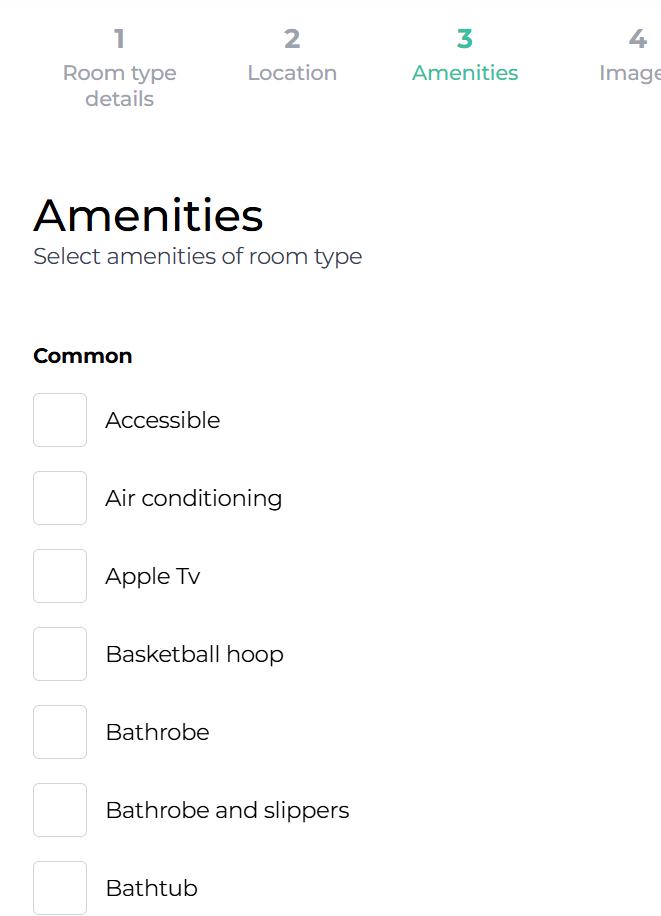Click the "Accessible" label text
Screen dimensions: 661x916
pyautogui.click(x=162, y=420)
